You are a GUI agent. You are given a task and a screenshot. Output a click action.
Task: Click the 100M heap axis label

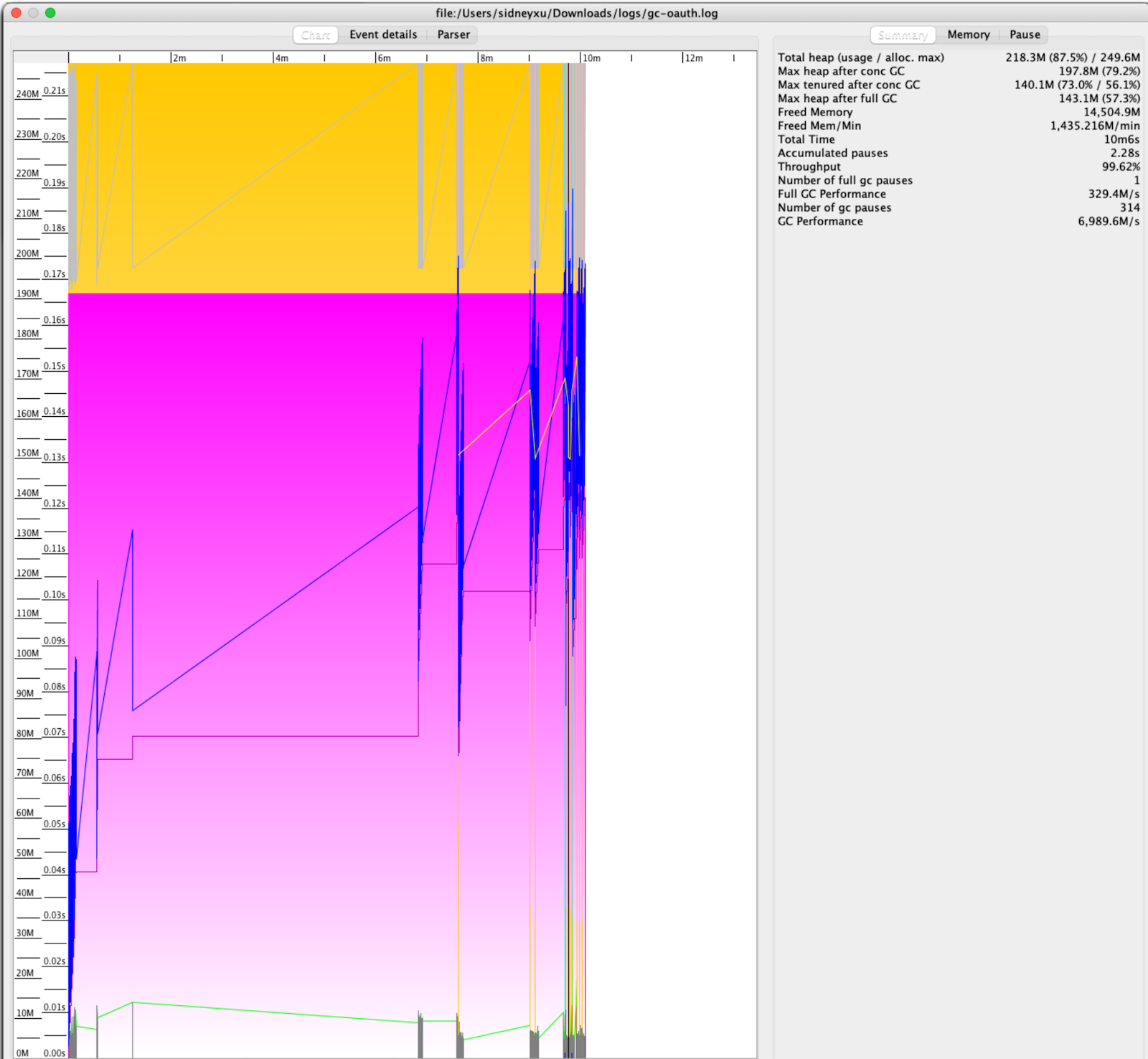[28, 654]
